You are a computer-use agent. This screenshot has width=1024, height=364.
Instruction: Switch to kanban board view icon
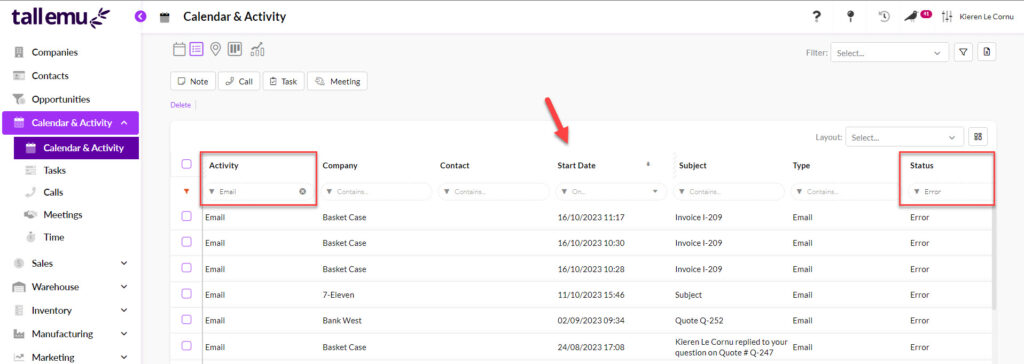tap(235, 50)
